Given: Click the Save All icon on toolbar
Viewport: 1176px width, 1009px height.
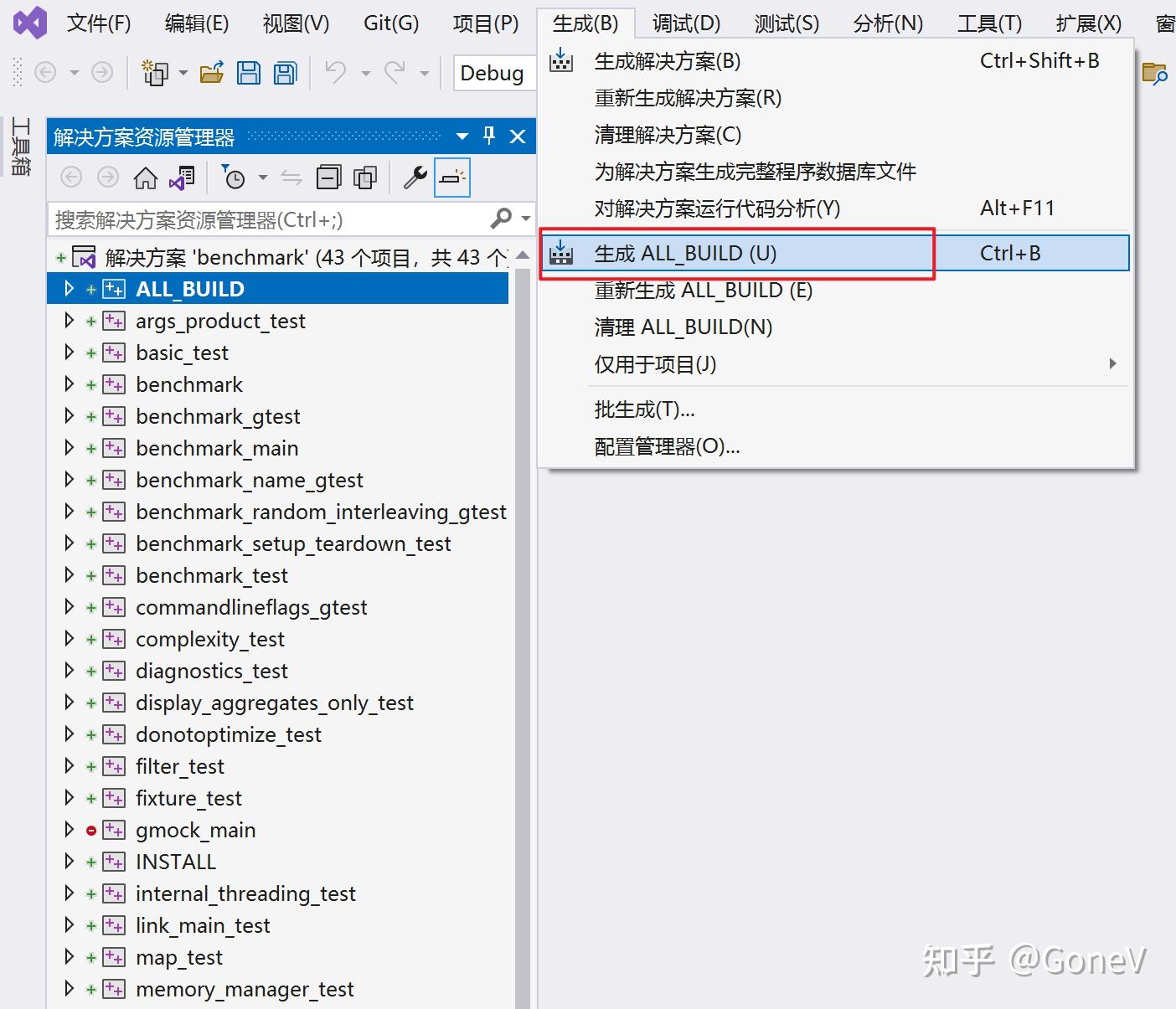Looking at the screenshot, I should [285, 73].
